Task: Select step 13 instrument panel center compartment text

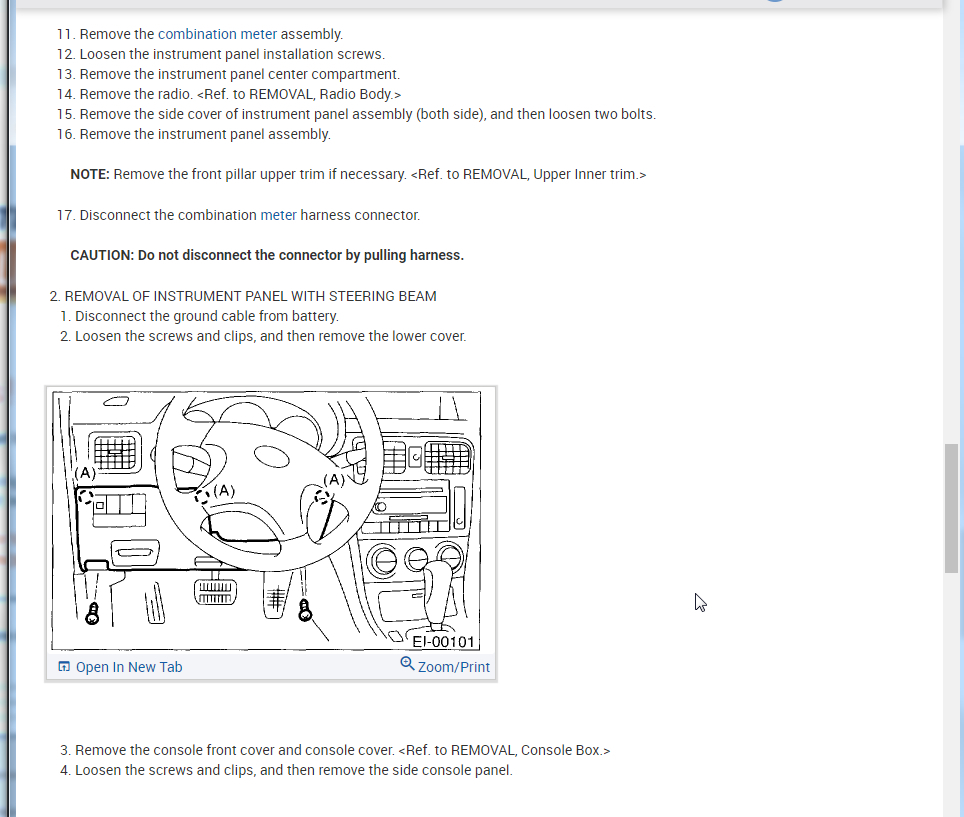Action: [228, 74]
